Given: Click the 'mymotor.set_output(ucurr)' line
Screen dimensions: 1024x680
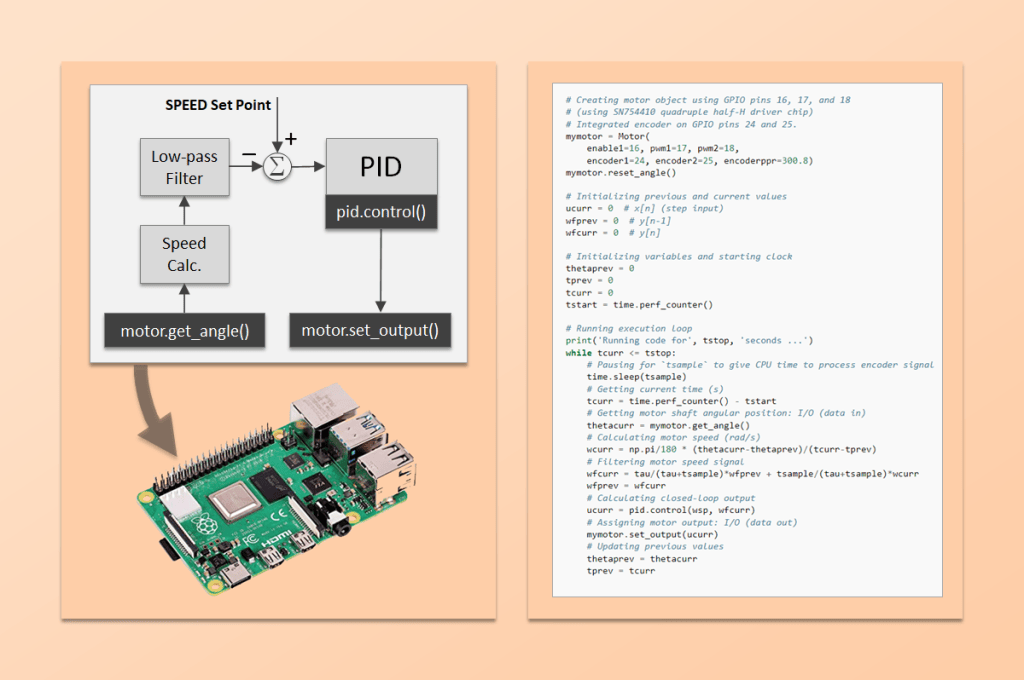Looking at the screenshot, I should (652, 534).
